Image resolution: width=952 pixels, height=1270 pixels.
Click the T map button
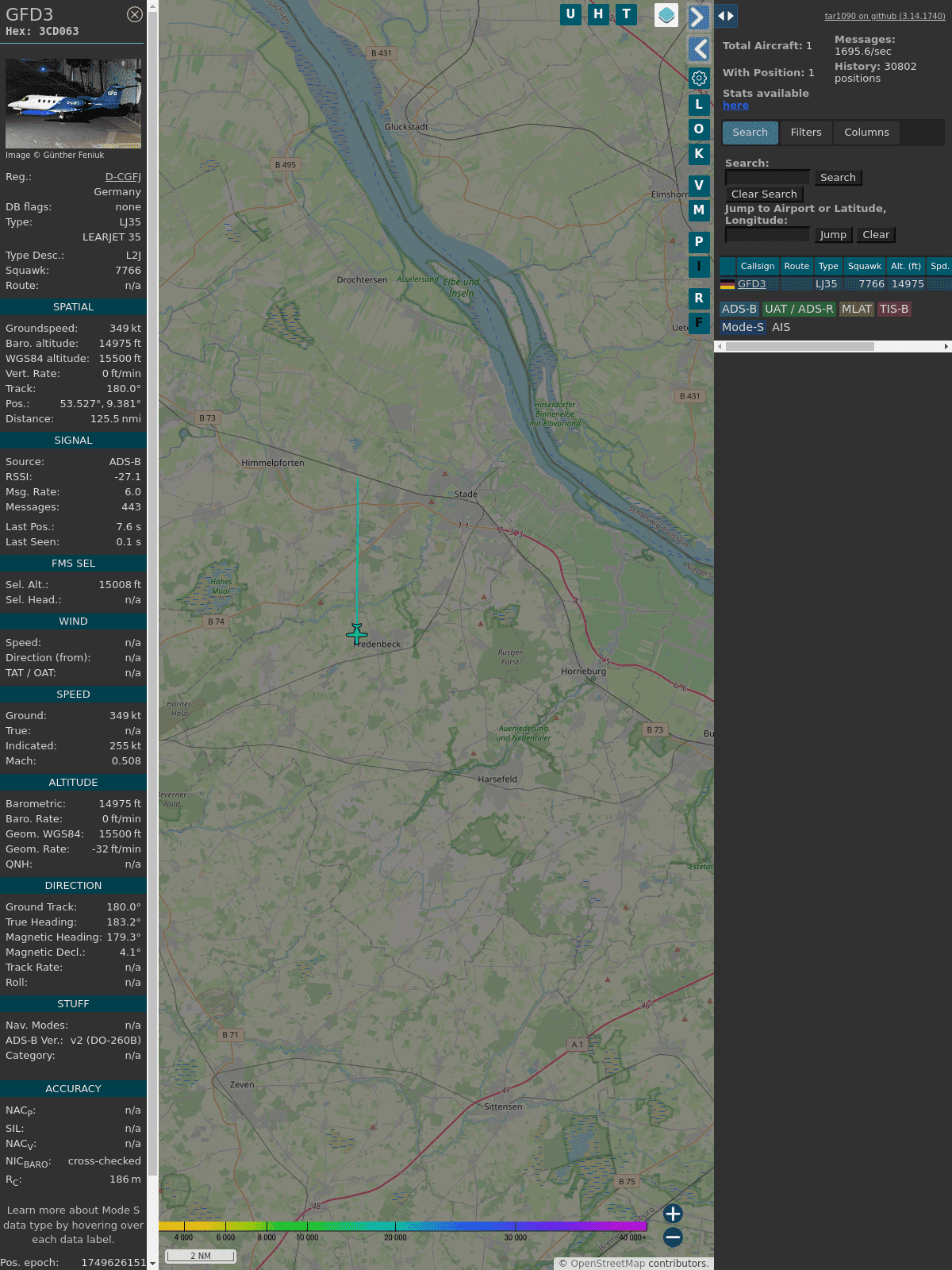pyautogui.click(x=627, y=14)
